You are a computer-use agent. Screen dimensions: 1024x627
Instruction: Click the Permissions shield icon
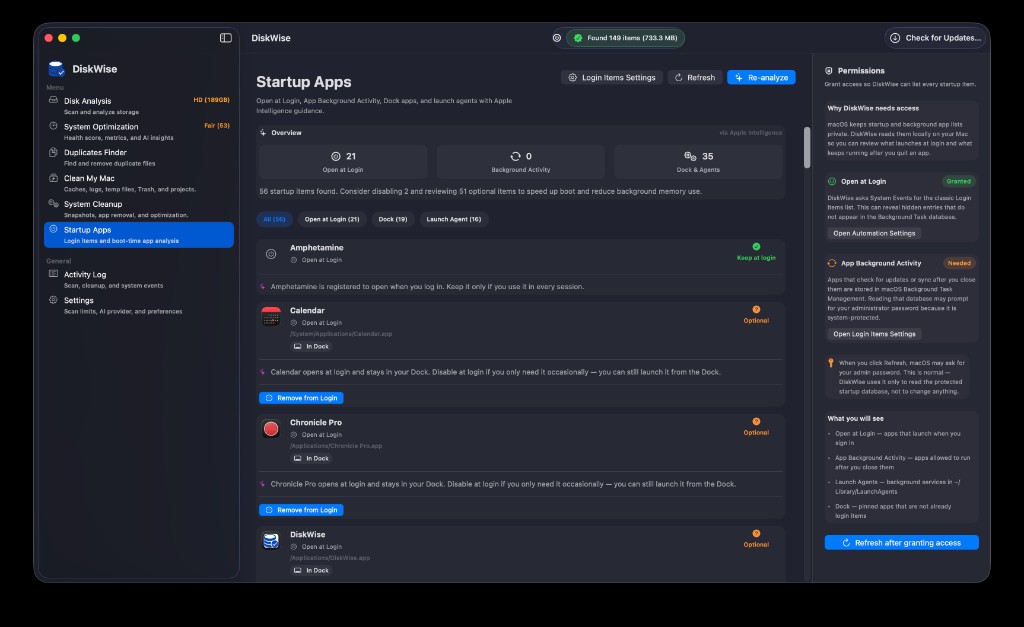(x=829, y=71)
